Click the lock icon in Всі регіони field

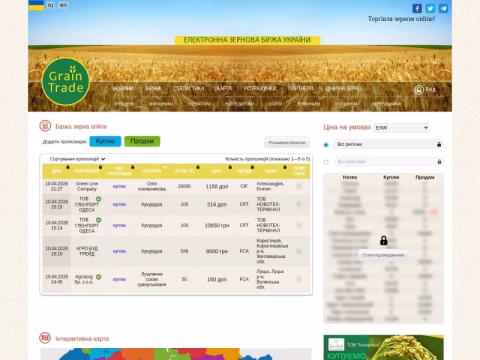(439, 144)
